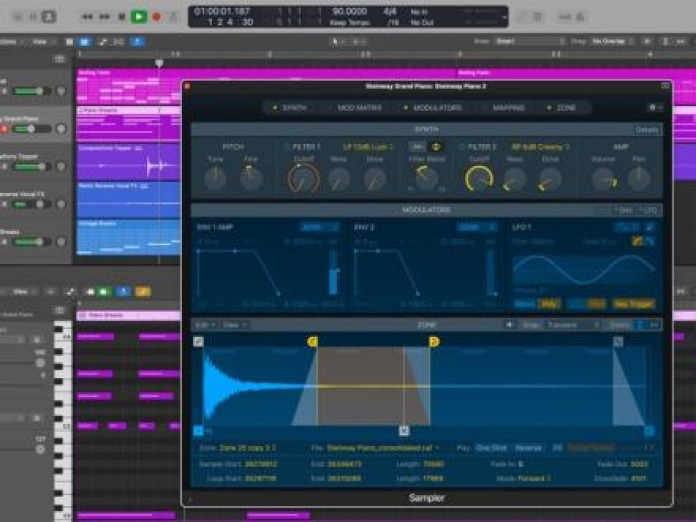Viewport: 696px width, 522px height.
Task: Toggle the Filter 2 on/off button
Action: [462, 146]
